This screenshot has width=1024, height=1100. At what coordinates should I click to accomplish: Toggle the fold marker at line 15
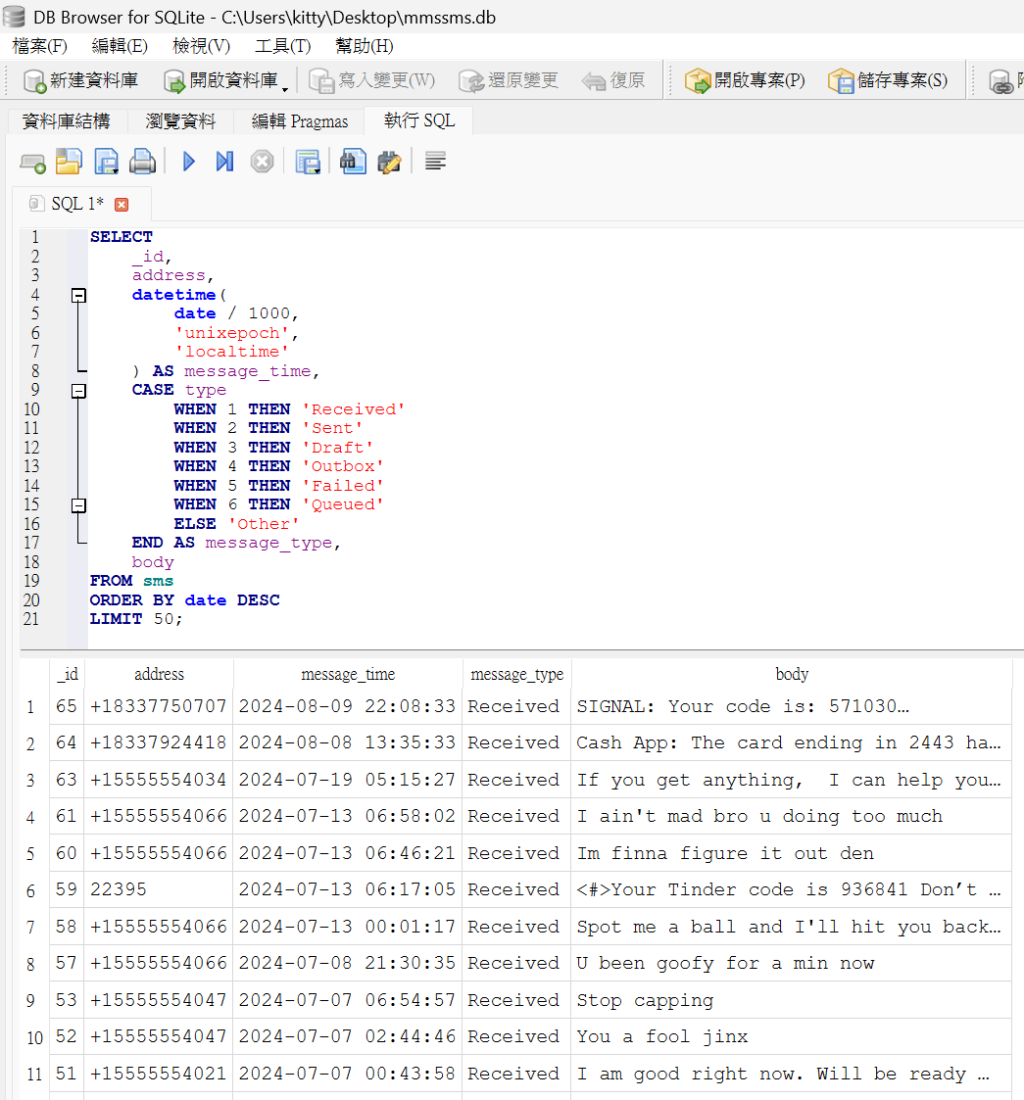79,505
